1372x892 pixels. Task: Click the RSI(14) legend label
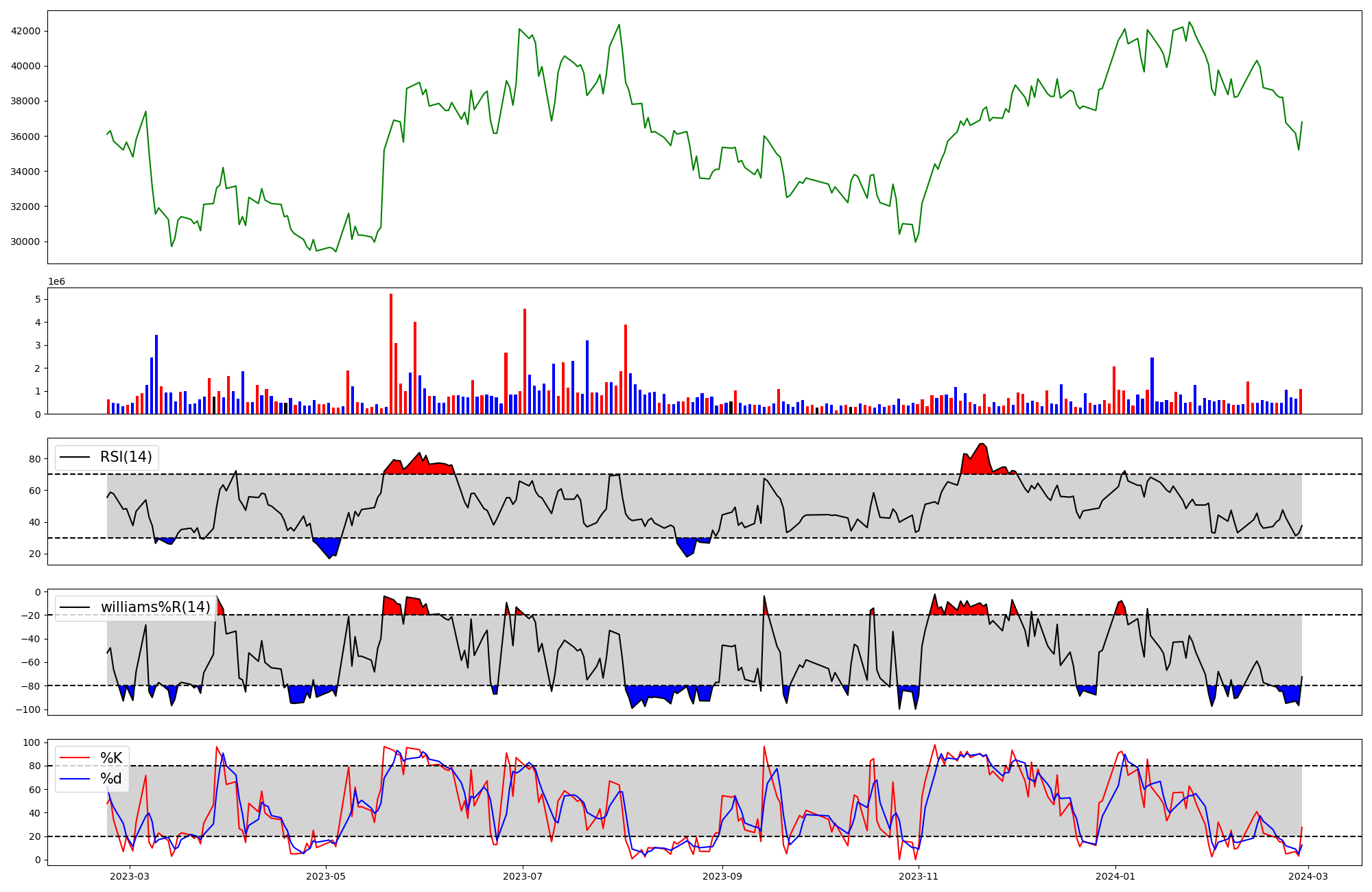pos(126,457)
